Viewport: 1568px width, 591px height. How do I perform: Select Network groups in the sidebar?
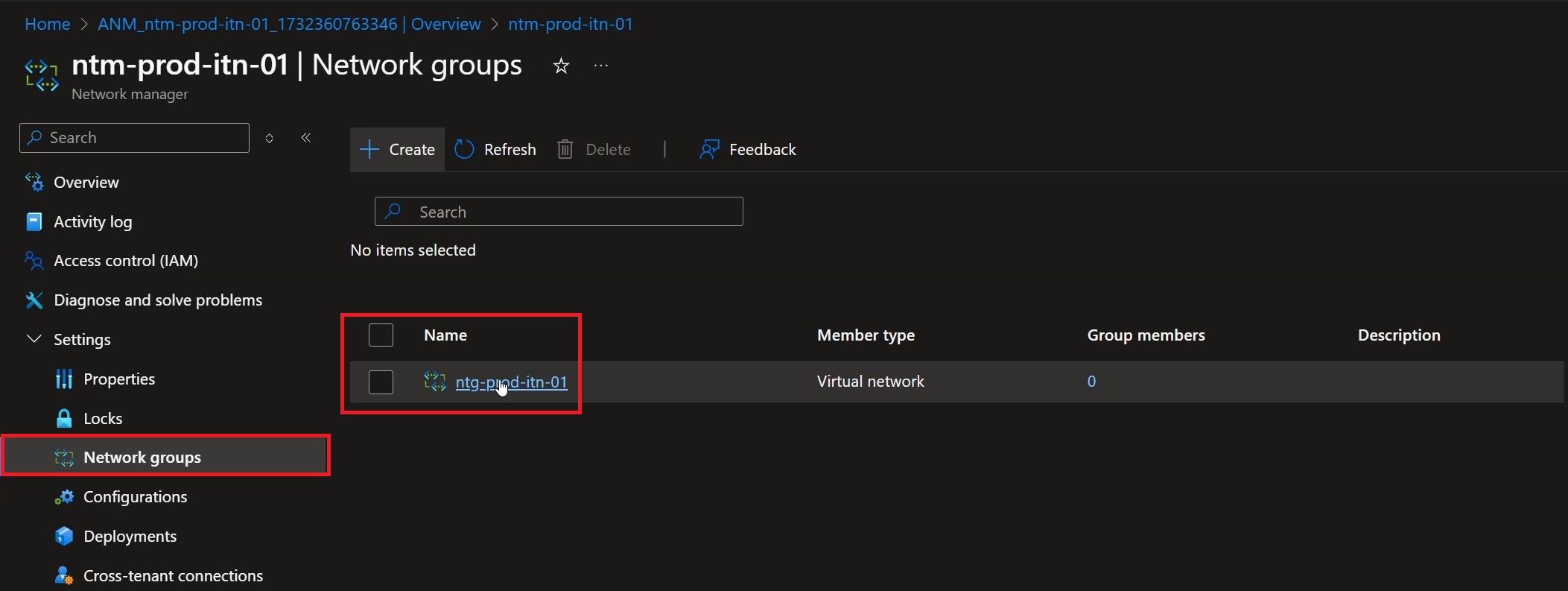[x=165, y=457]
